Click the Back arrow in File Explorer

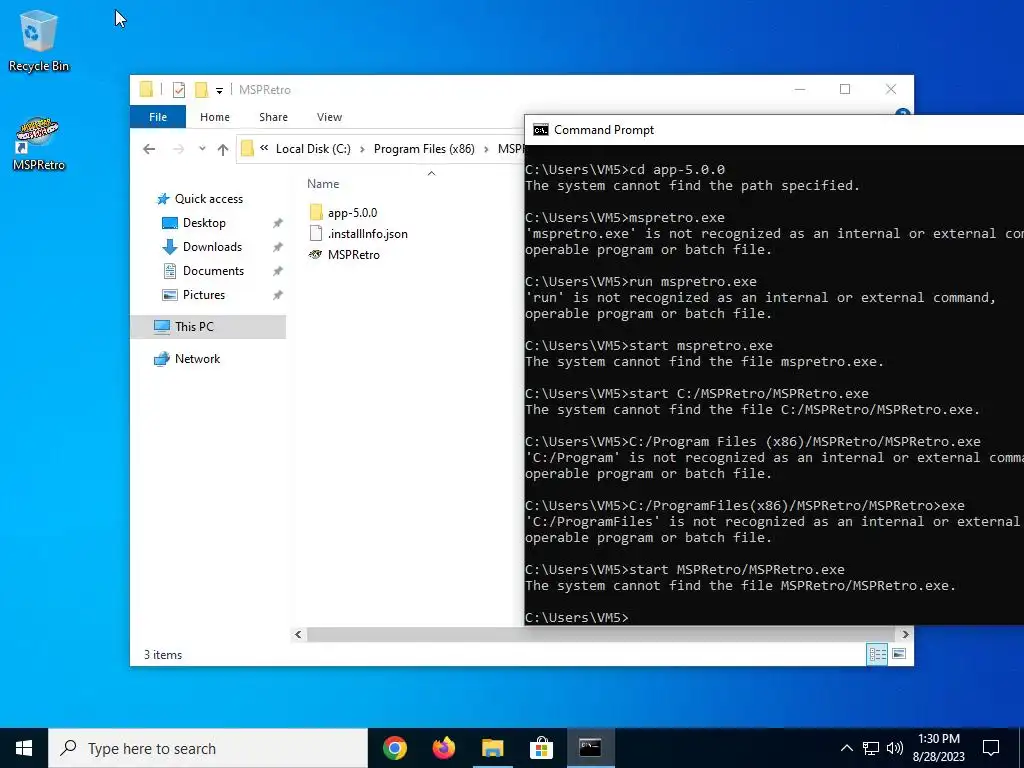tap(149, 149)
